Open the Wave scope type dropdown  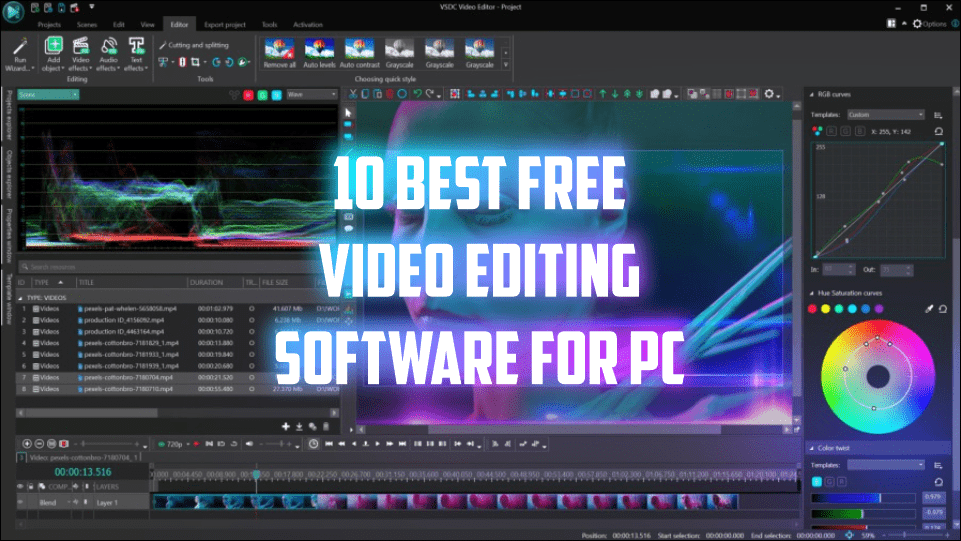pyautogui.click(x=312, y=94)
